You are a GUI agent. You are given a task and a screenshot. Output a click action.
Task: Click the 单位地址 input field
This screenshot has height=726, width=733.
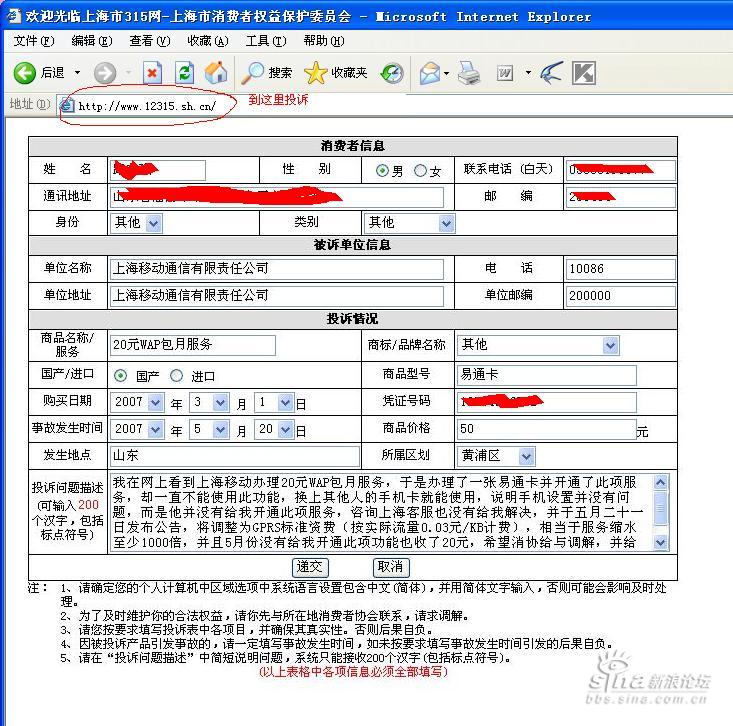(x=276, y=296)
